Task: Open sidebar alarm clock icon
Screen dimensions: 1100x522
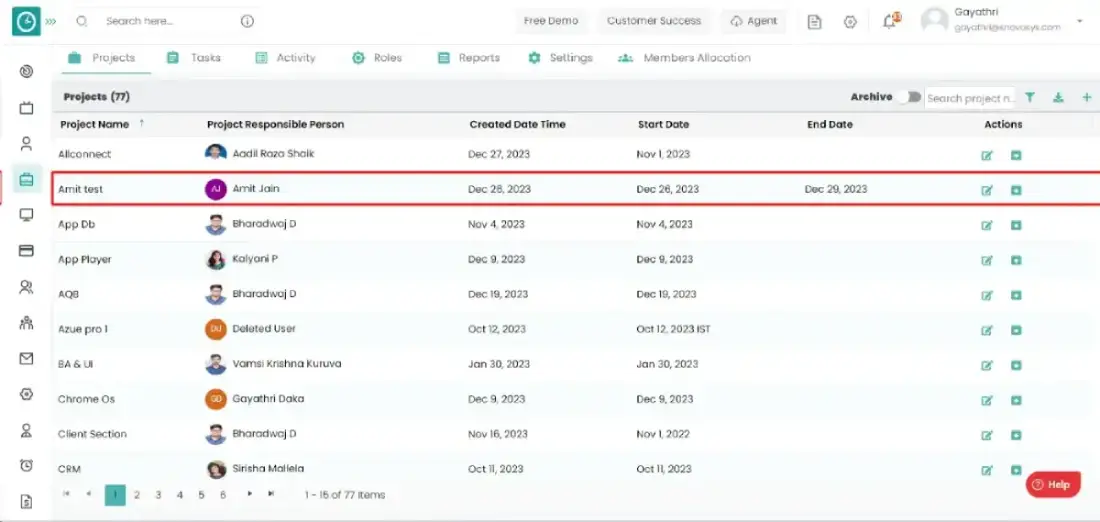Action: pos(27,465)
